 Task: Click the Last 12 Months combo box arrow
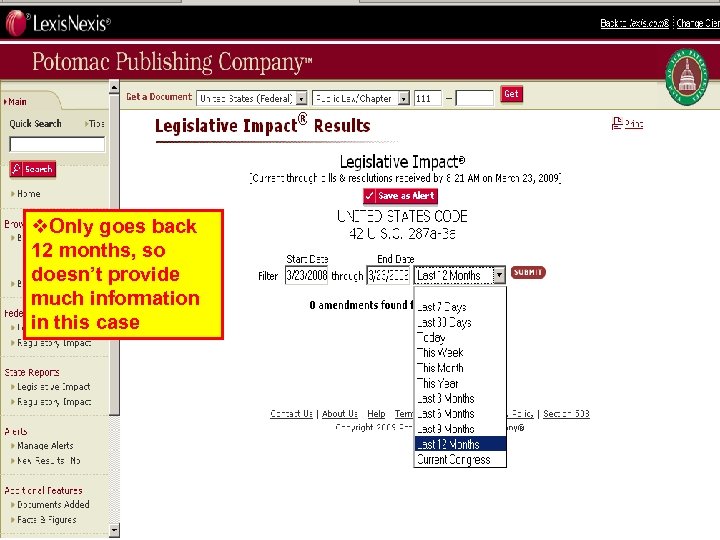tap(499, 275)
